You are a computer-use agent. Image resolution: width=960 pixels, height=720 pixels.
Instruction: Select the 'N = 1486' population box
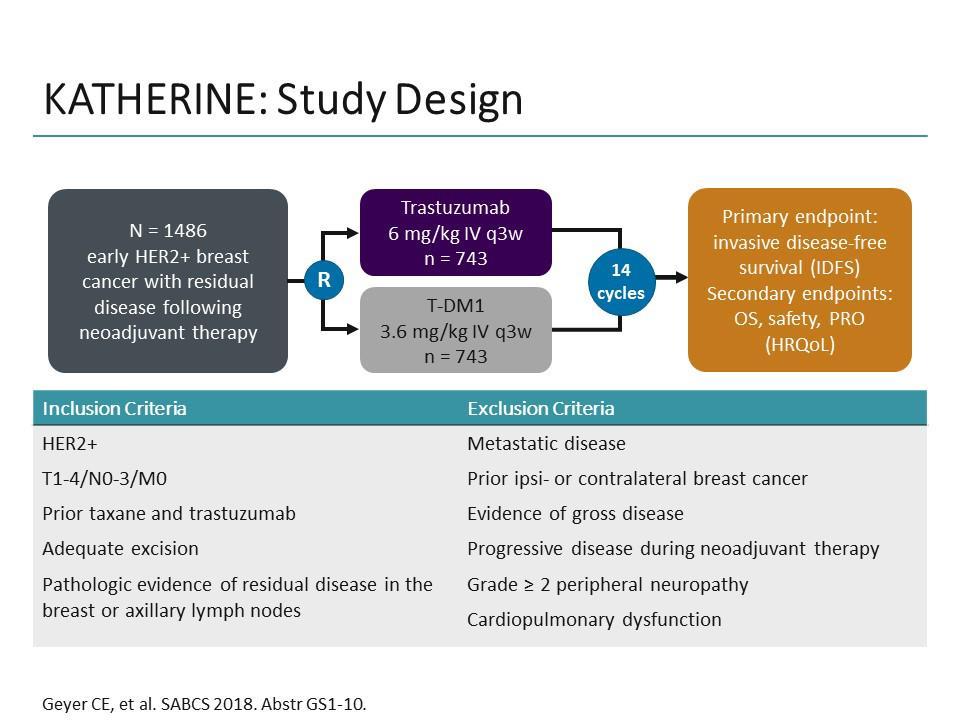(x=168, y=281)
